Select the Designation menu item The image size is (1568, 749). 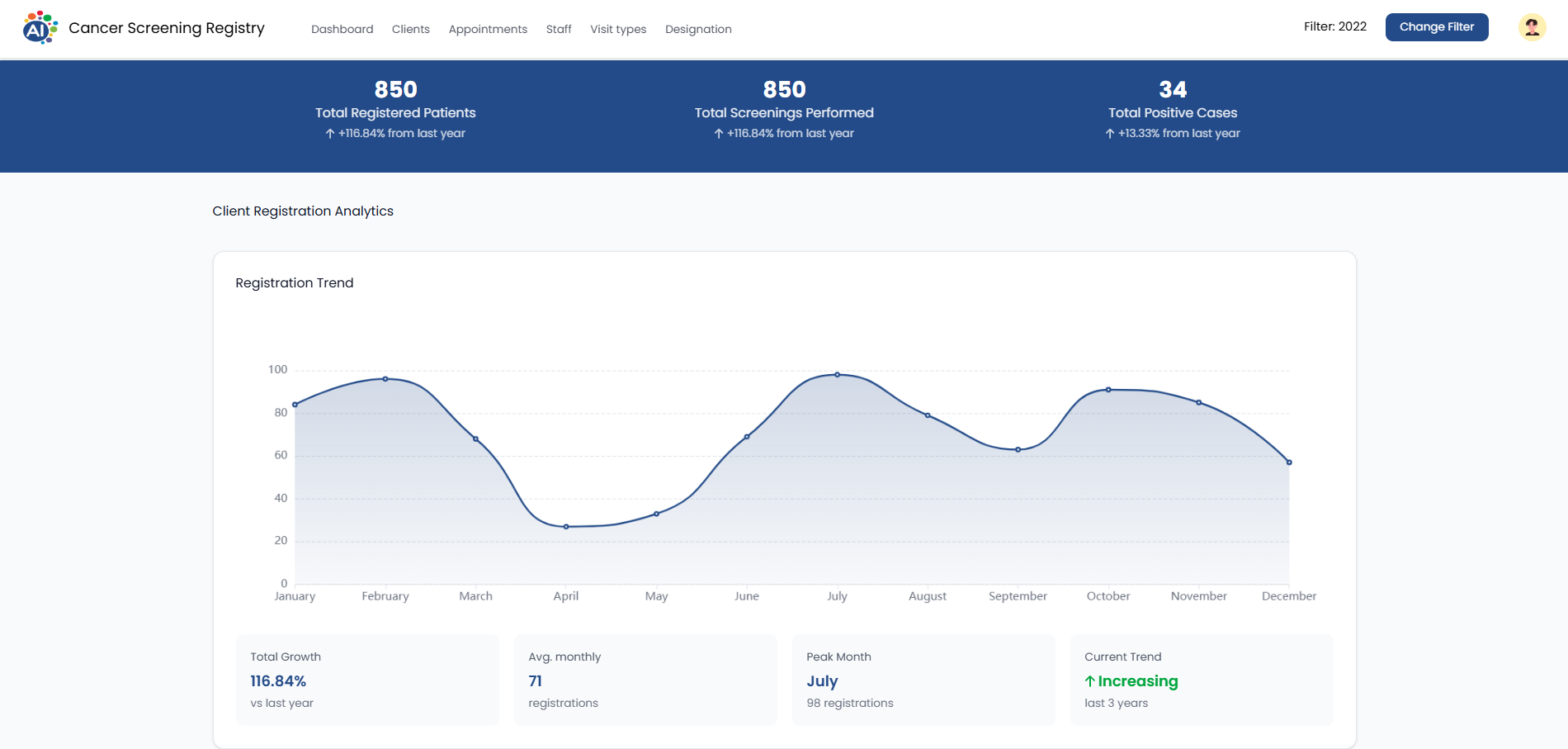click(x=698, y=29)
